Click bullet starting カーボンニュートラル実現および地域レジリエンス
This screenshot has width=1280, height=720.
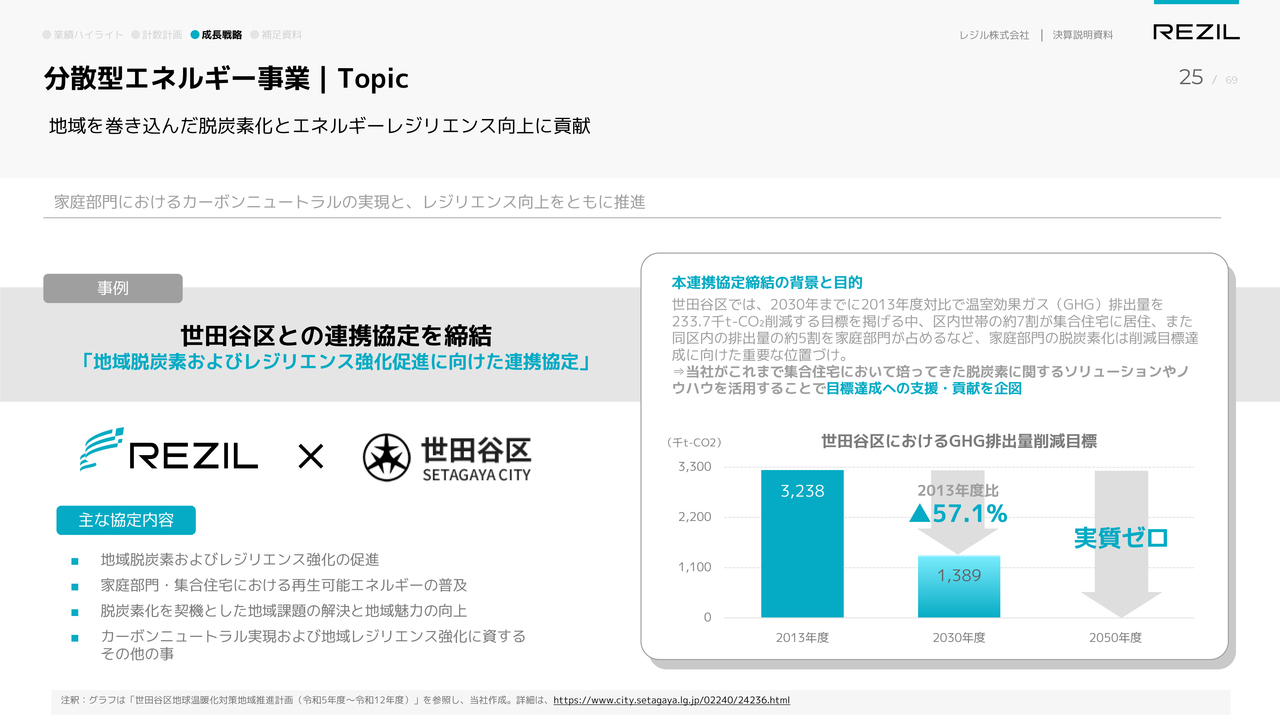313,644
